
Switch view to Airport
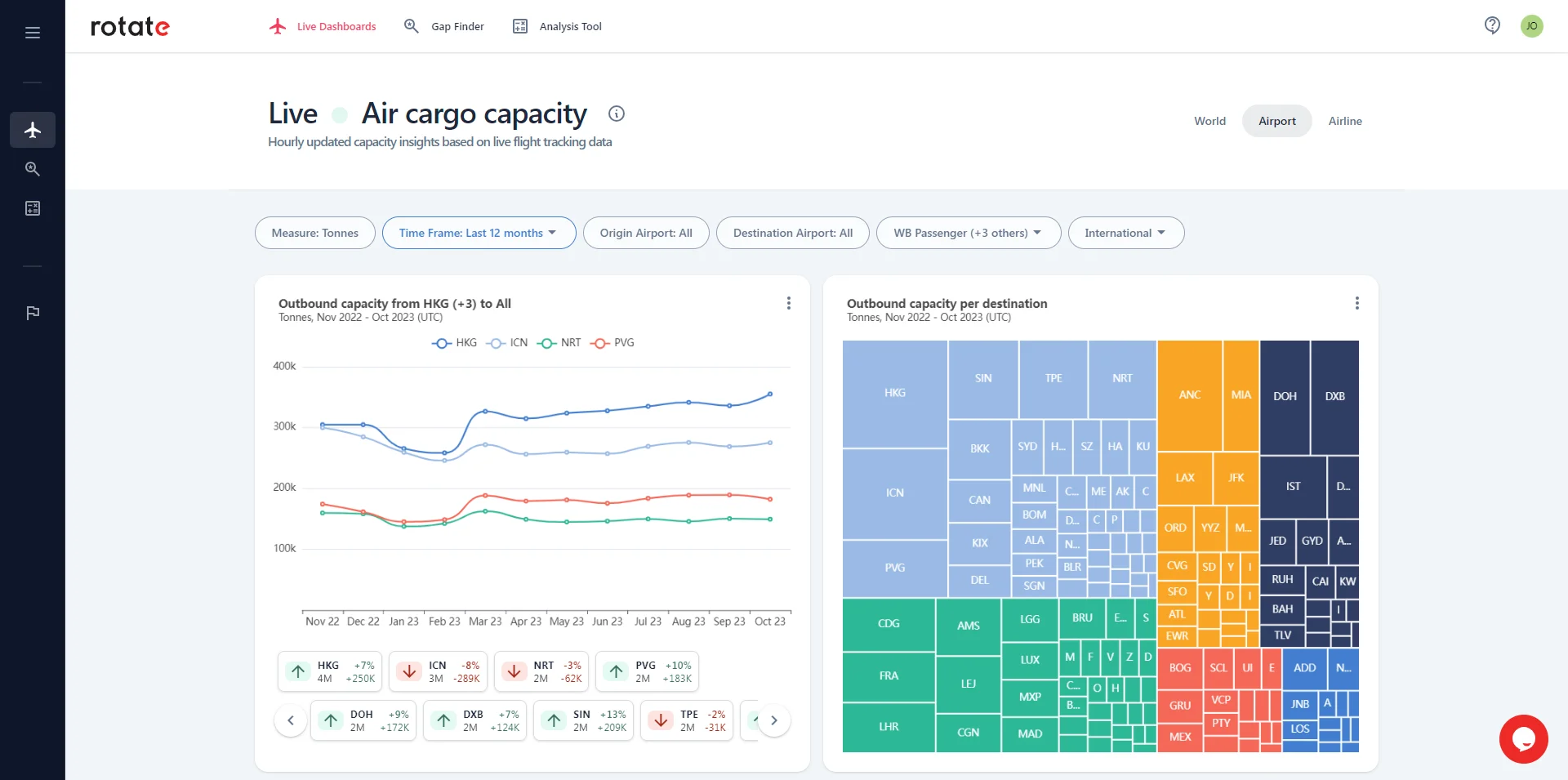tap(1276, 121)
